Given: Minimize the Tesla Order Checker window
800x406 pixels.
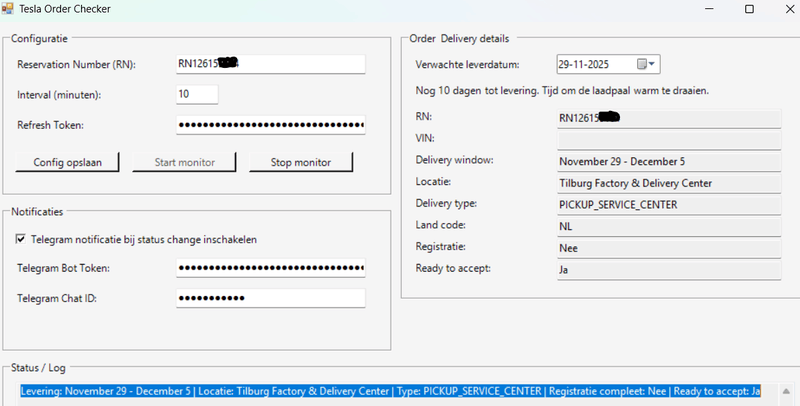Looking at the screenshot, I should tap(709, 9).
